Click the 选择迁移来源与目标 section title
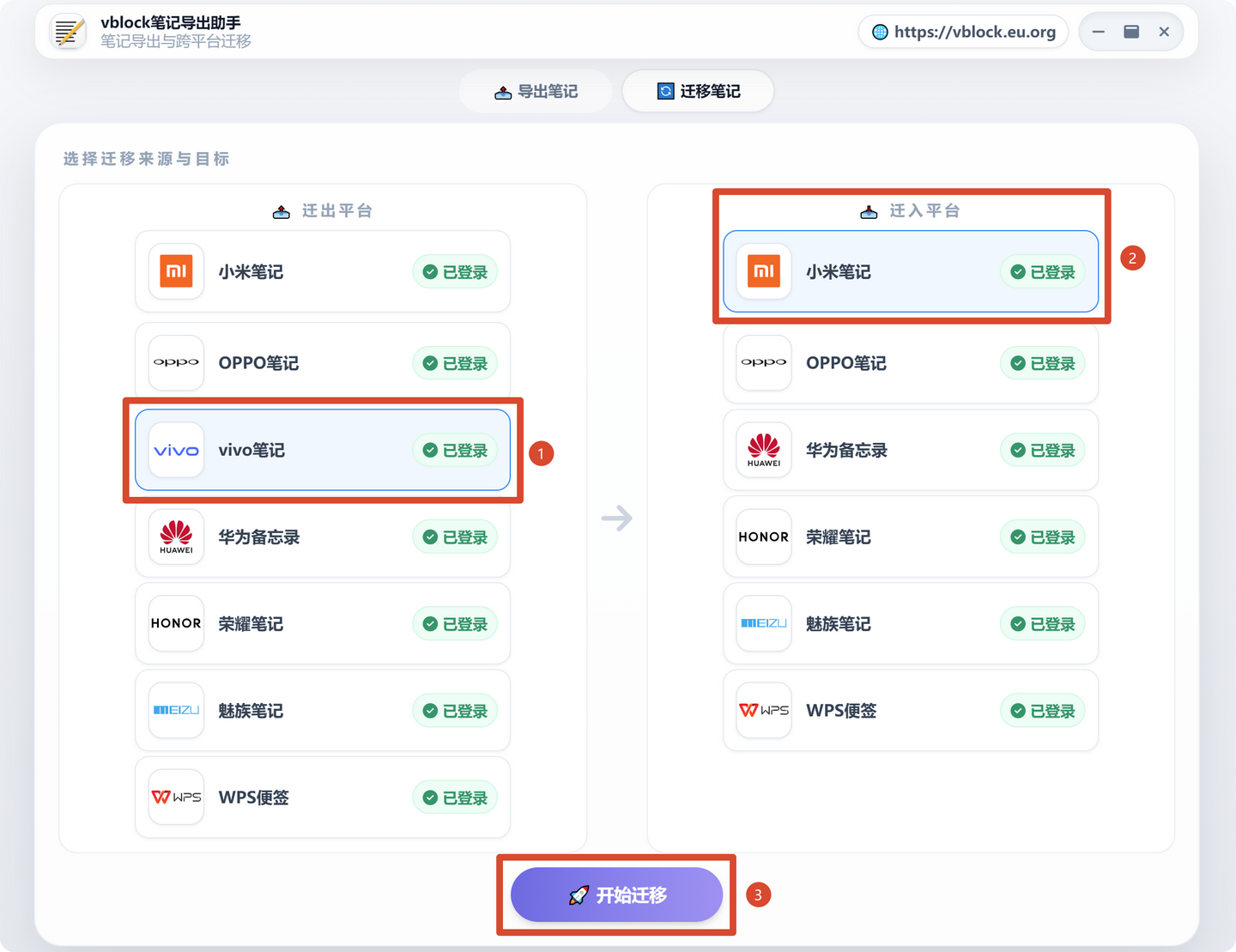The image size is (1236, 952). tap(147, 159)
